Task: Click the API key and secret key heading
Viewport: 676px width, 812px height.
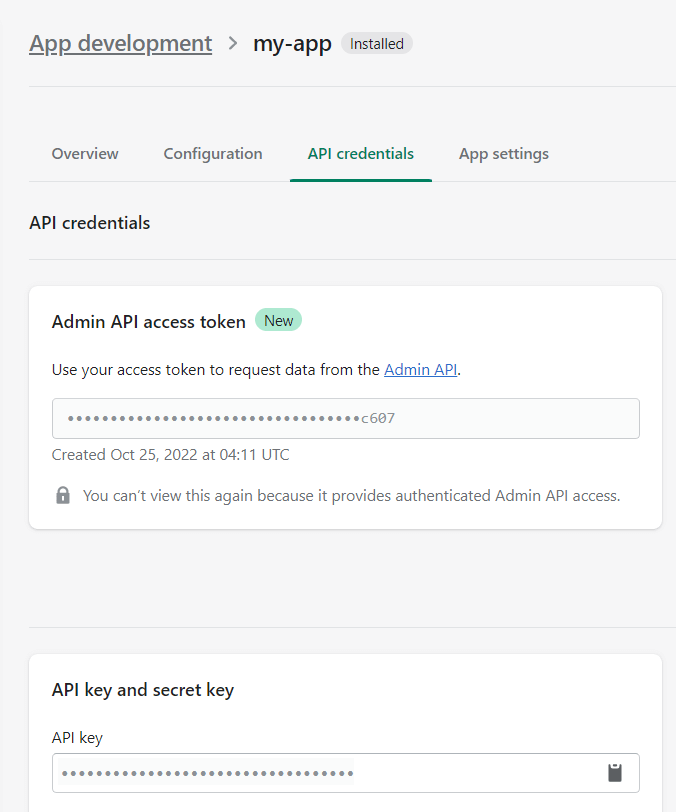Action: 143,690
